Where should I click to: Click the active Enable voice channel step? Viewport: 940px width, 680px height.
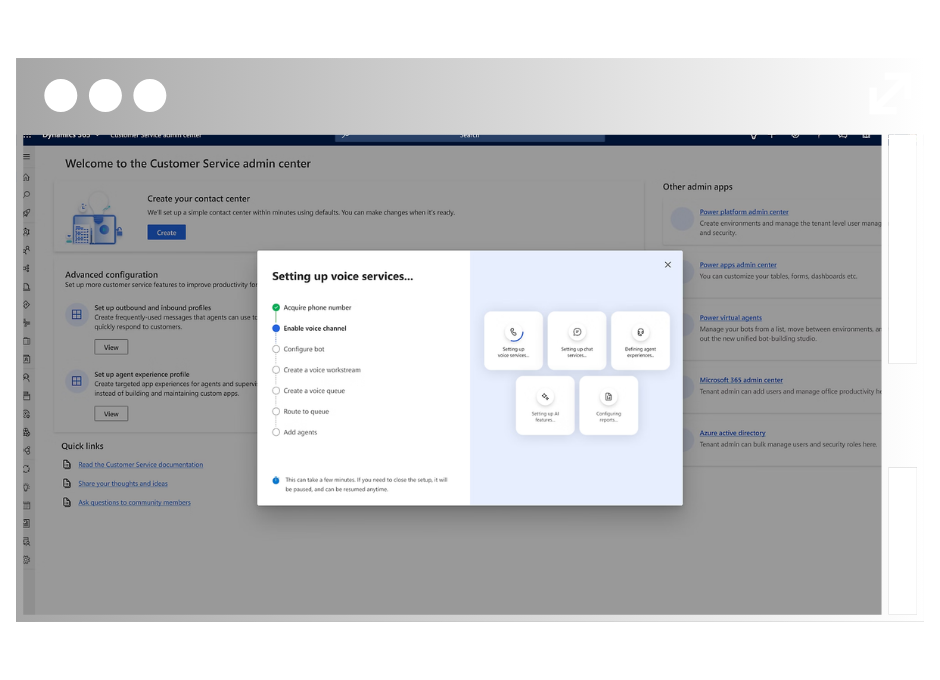tap(309, 328)
